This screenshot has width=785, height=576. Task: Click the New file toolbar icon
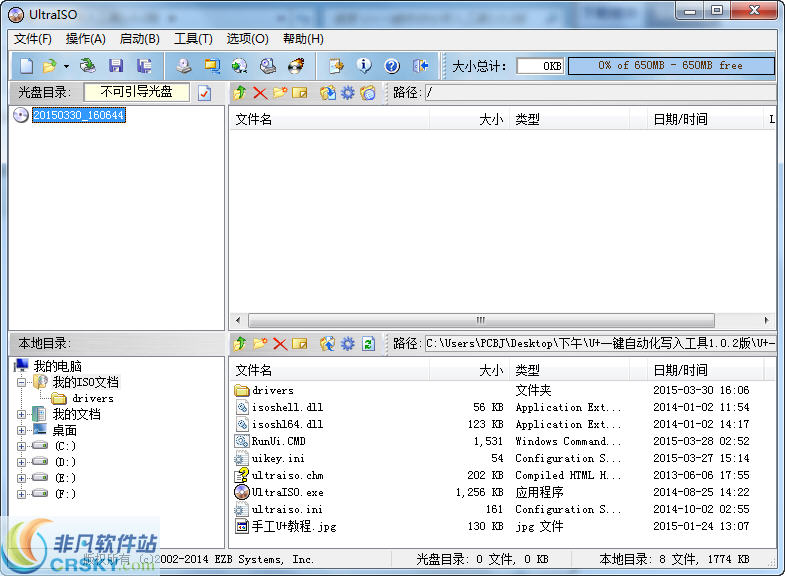click(27, 66)
